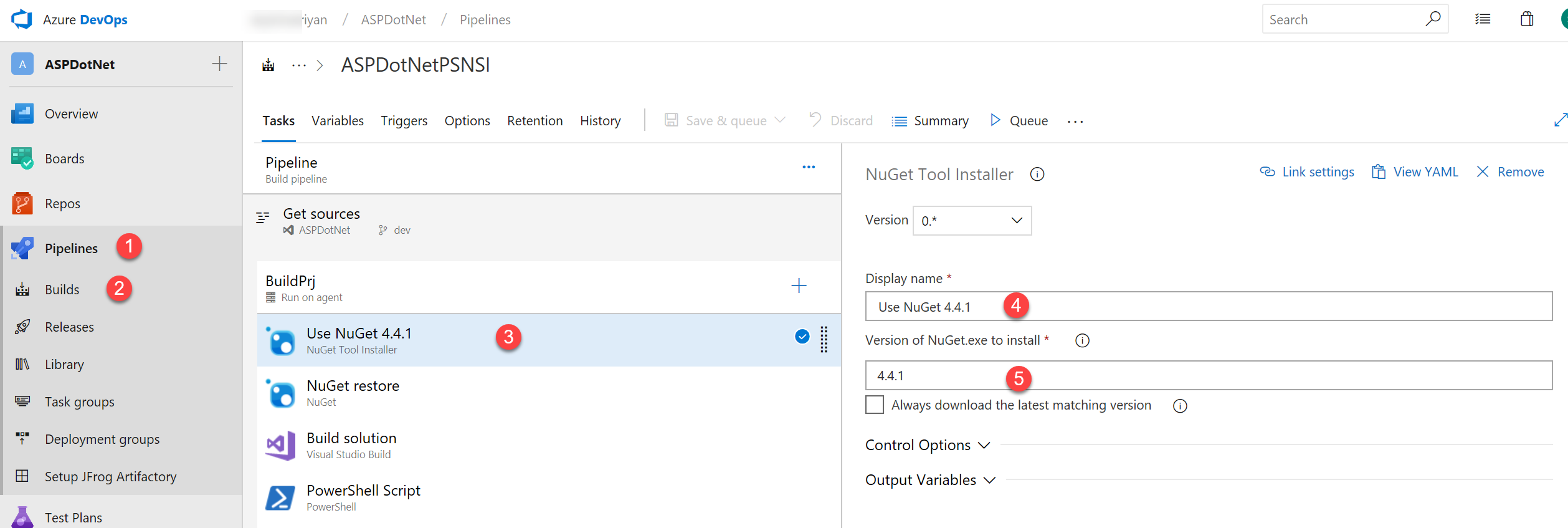This screenshot has height=528, width=1568.
Task: Select the Get sources step
Action: 542,221
